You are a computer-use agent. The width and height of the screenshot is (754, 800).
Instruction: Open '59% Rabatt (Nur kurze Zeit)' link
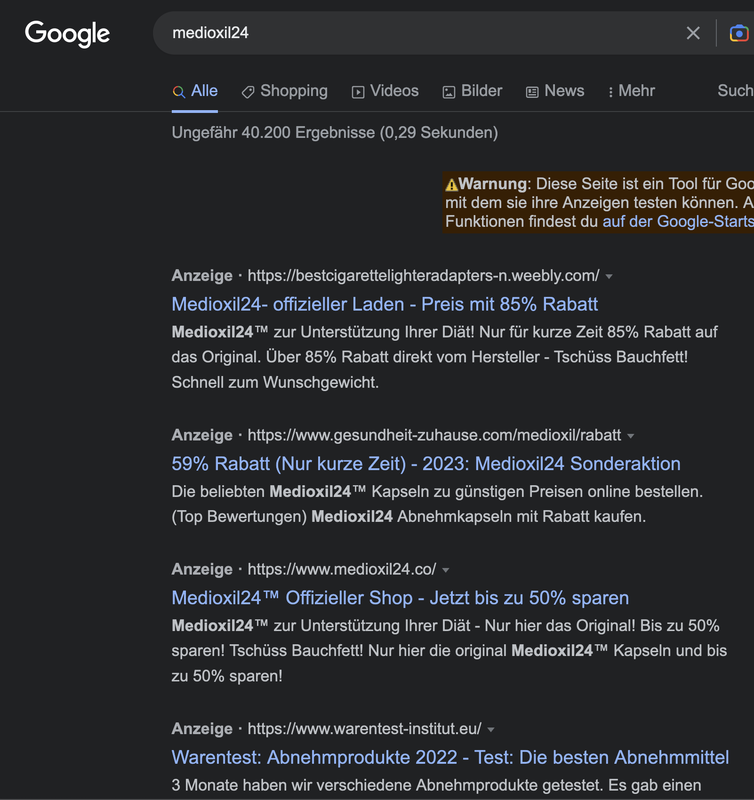426,464
